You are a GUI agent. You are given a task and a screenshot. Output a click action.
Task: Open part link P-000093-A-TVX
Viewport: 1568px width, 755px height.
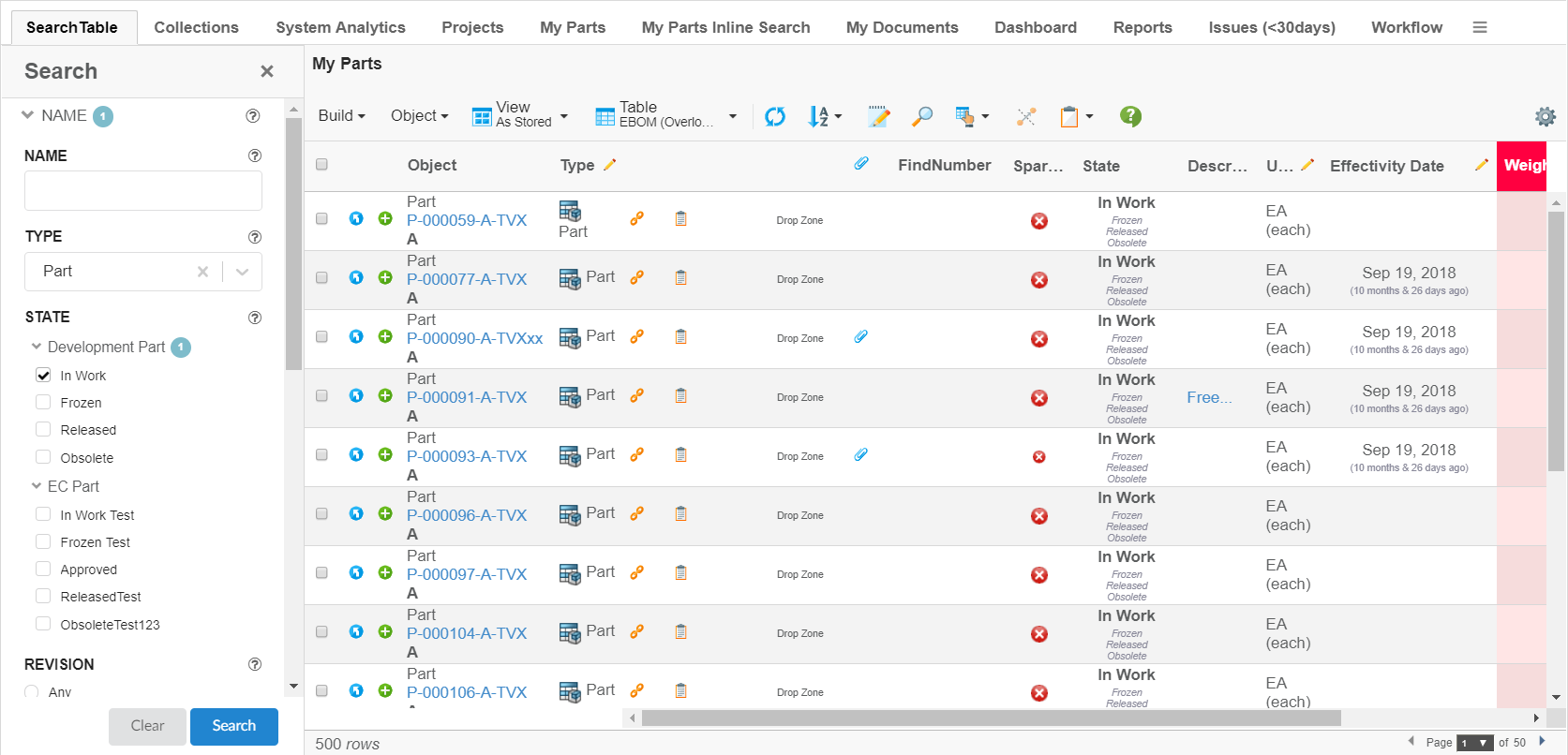point(467,456)
